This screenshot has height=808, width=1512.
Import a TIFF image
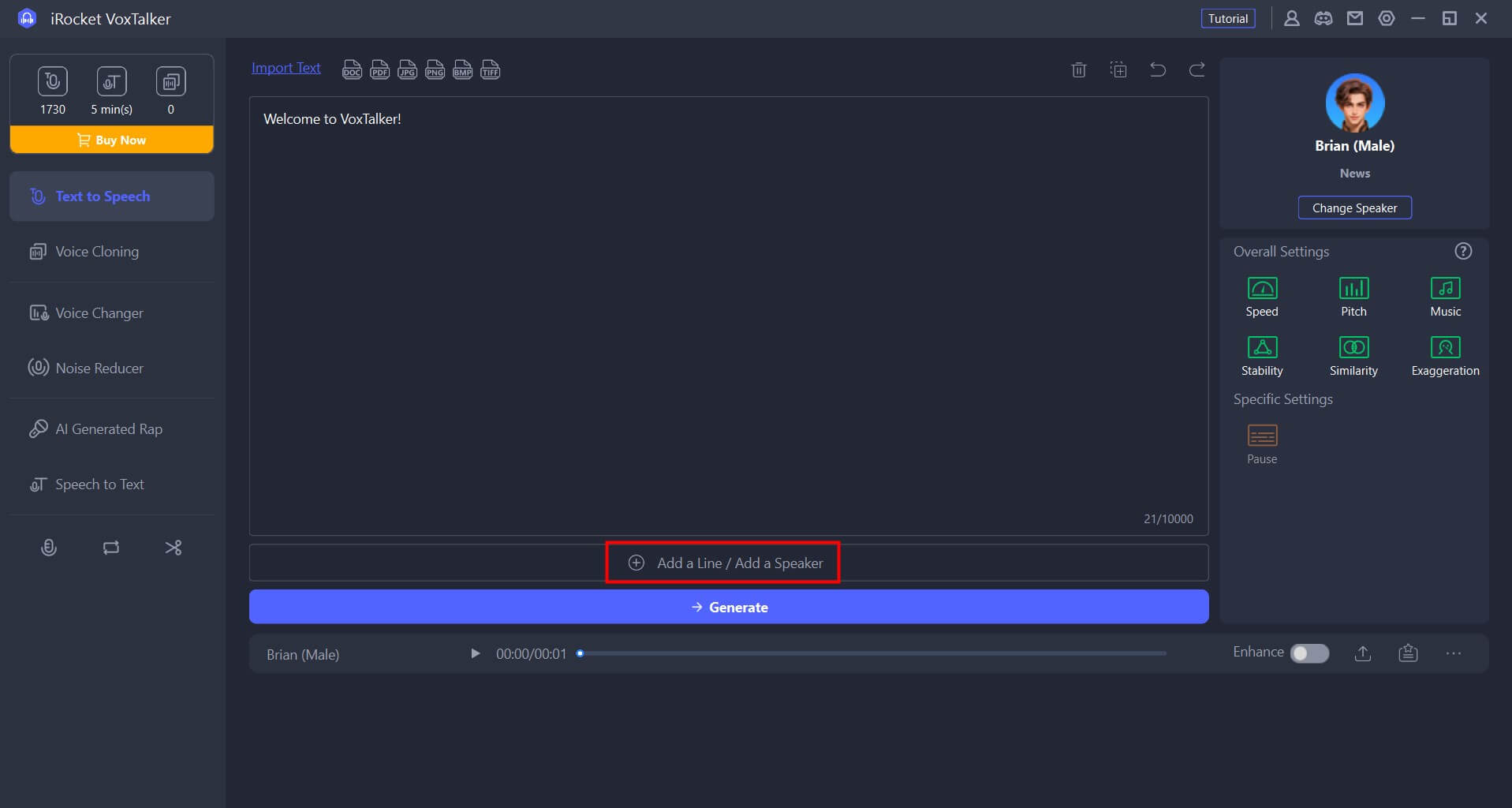pos(490,69)
